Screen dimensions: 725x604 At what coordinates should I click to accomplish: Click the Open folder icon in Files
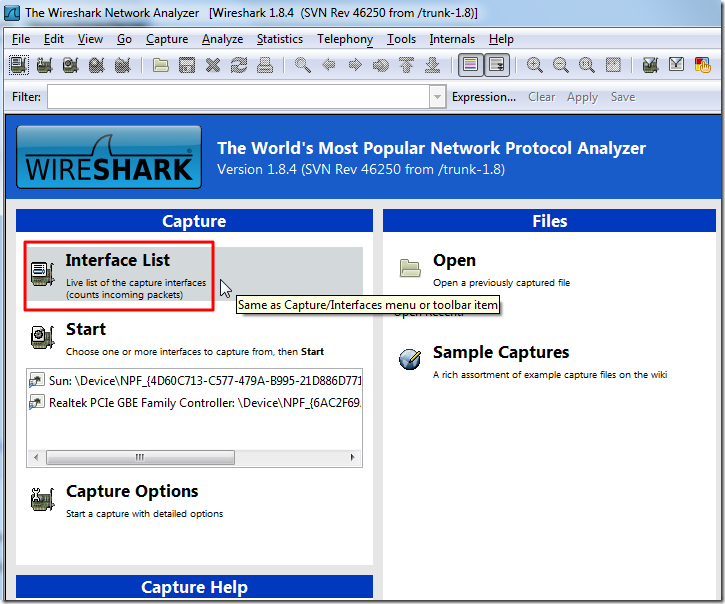tap(410, 267)
